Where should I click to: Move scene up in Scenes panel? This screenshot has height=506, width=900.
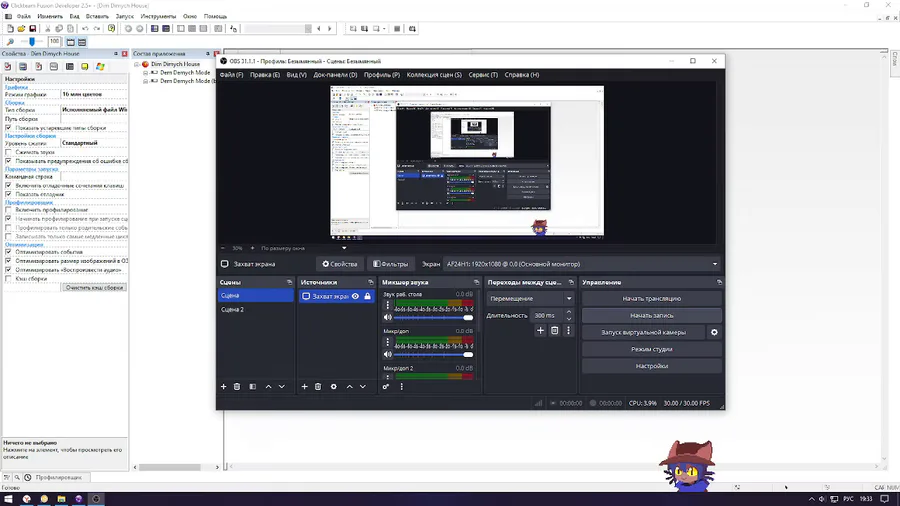pyautogui.click(x=268, y=387)
